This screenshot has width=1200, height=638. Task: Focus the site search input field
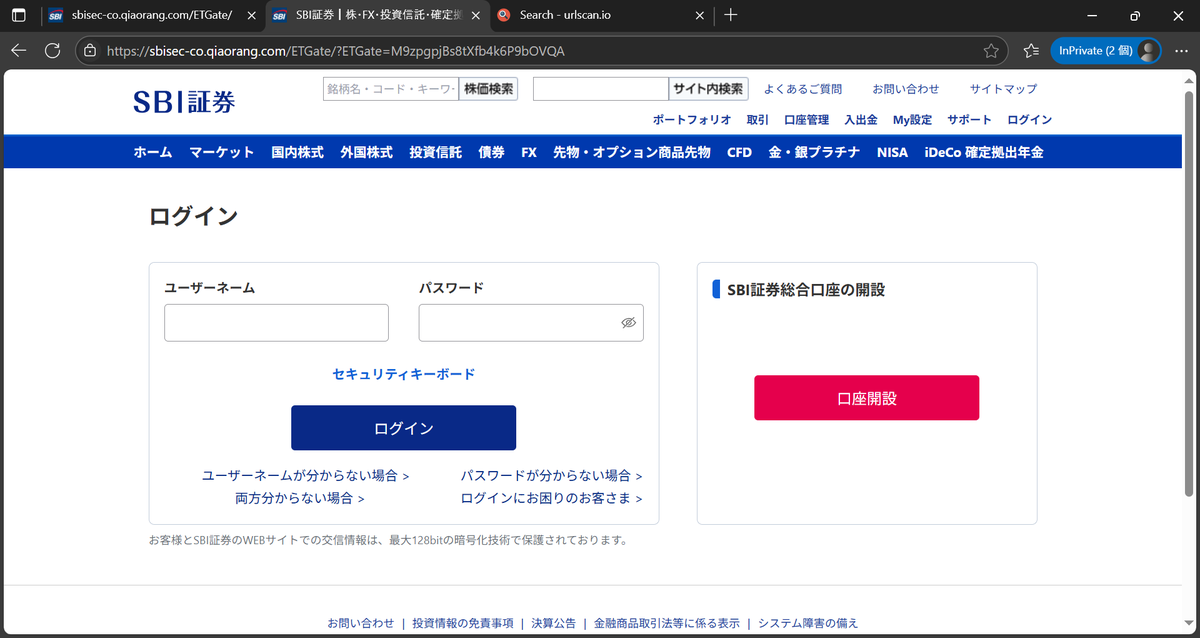(600, 89)
